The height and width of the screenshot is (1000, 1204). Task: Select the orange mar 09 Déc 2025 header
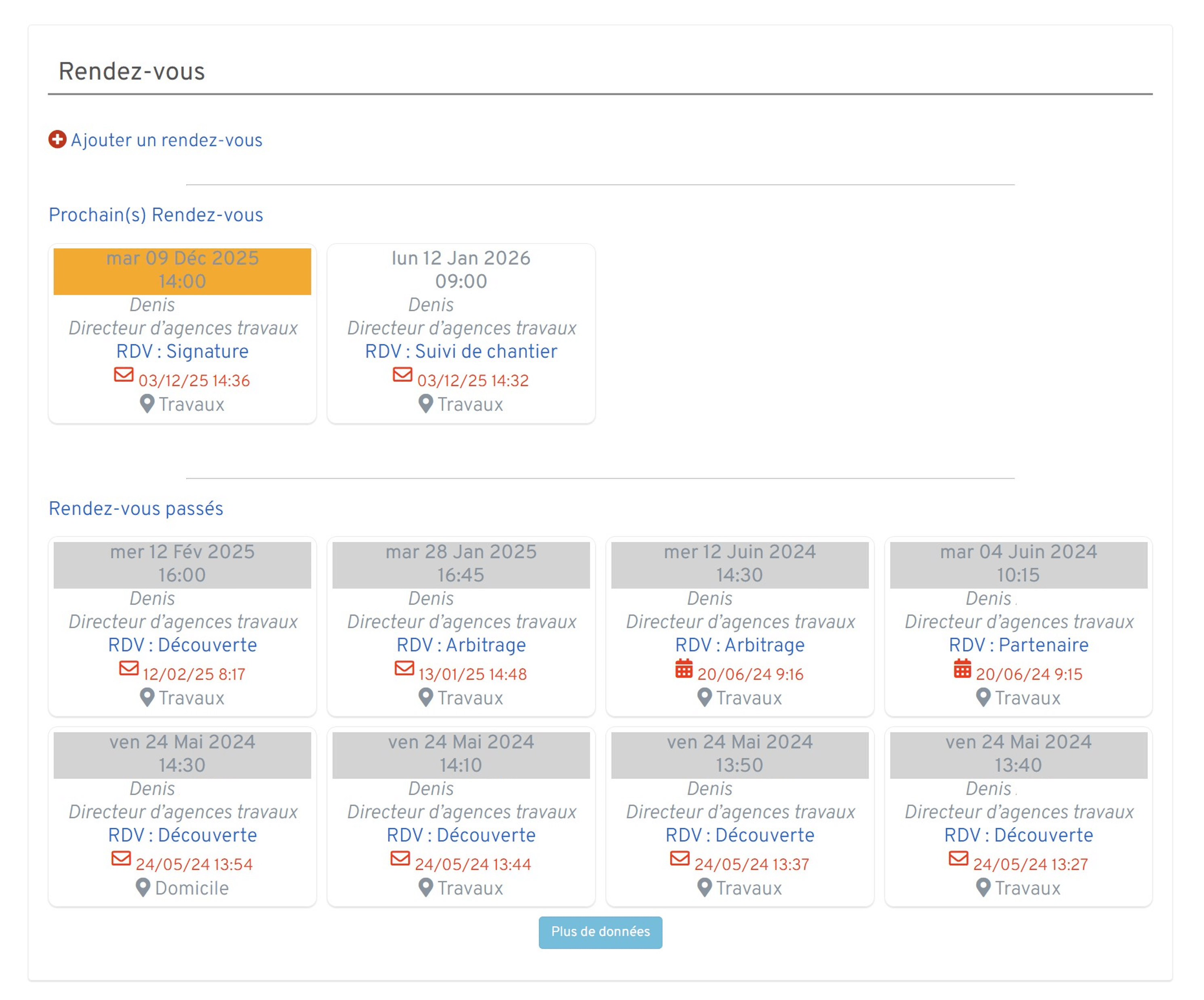pos(182,269)
